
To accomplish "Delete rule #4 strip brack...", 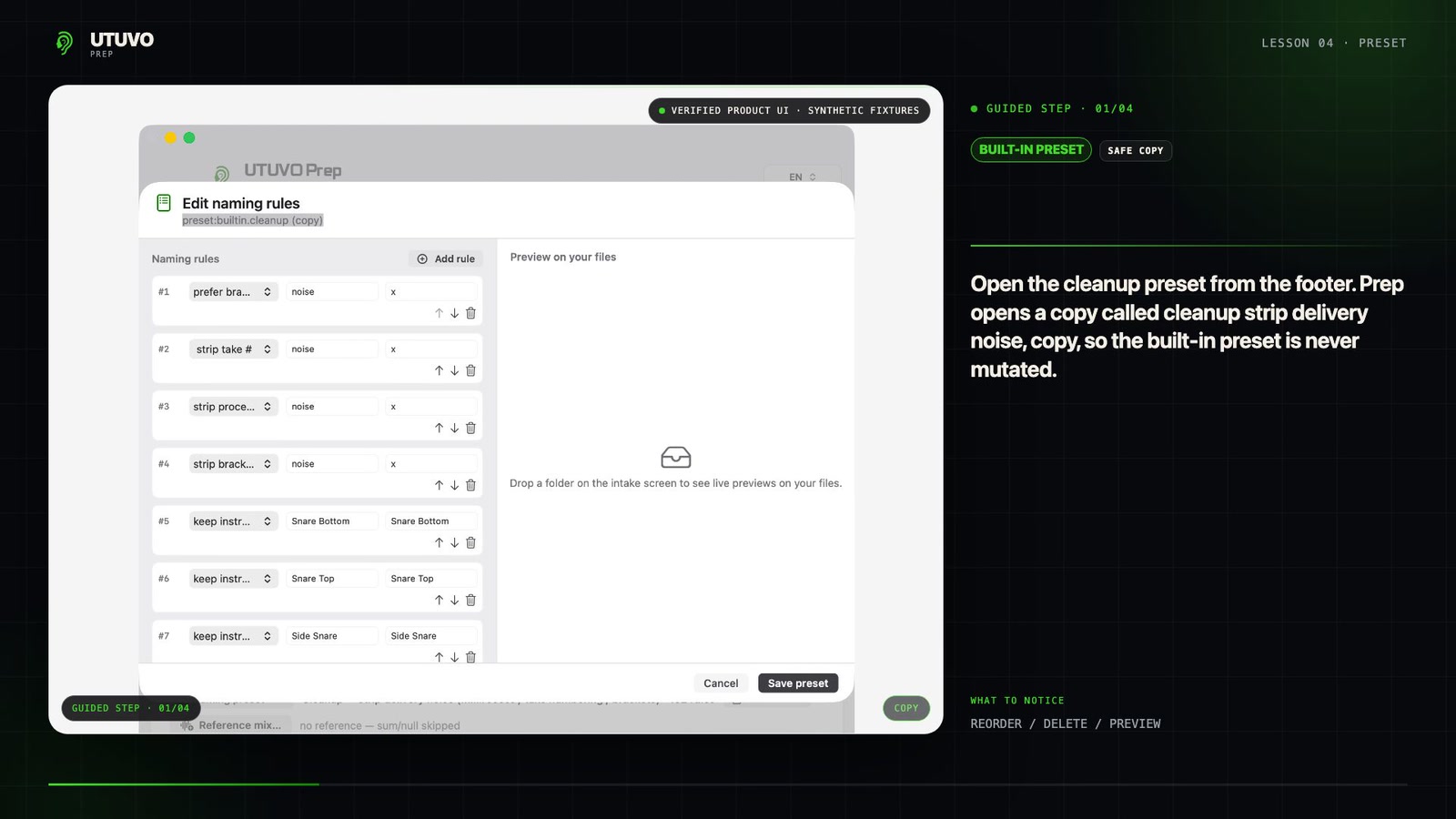I will [470, 485].
